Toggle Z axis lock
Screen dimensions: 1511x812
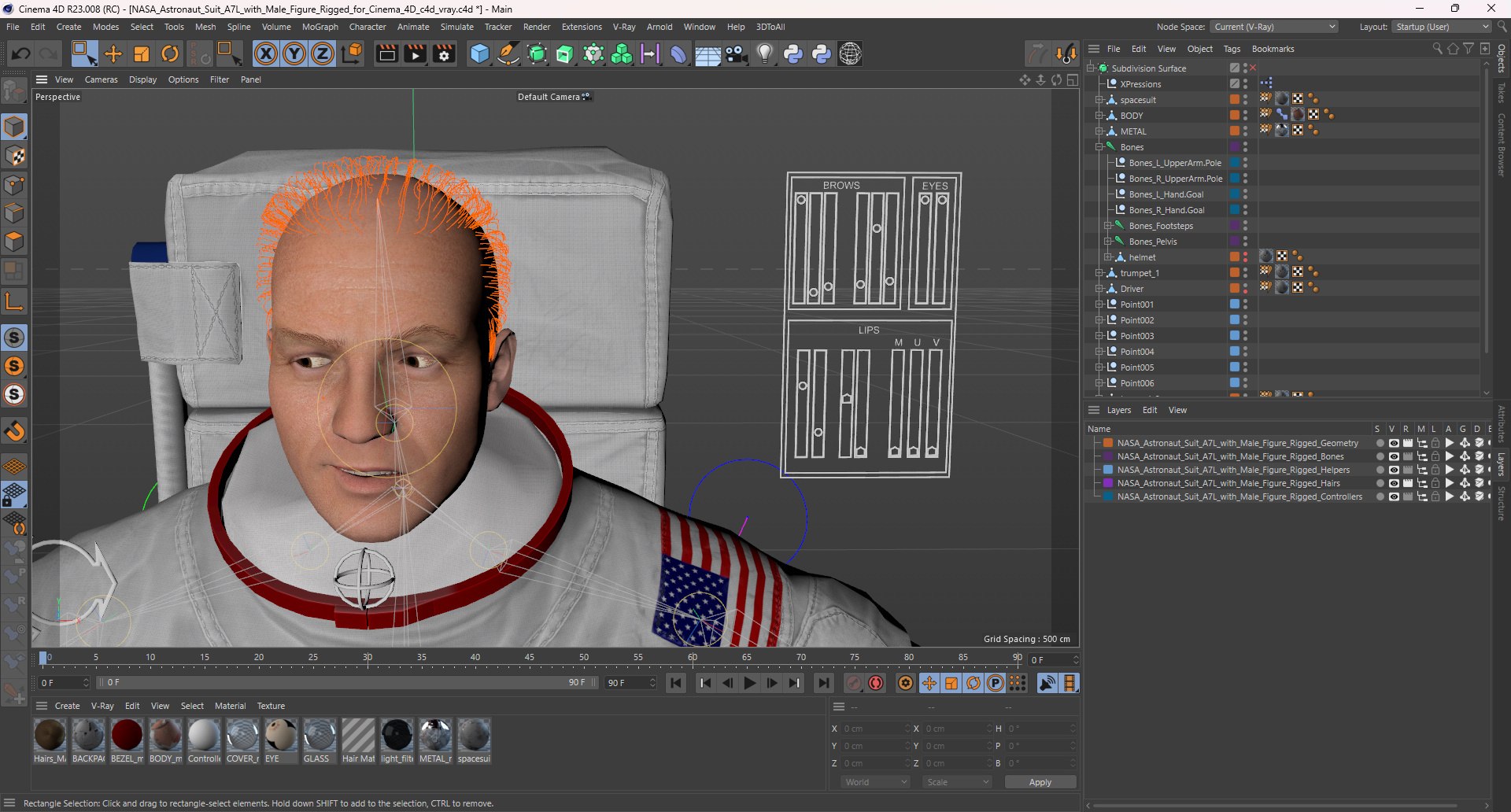click(x=323, y=54)
